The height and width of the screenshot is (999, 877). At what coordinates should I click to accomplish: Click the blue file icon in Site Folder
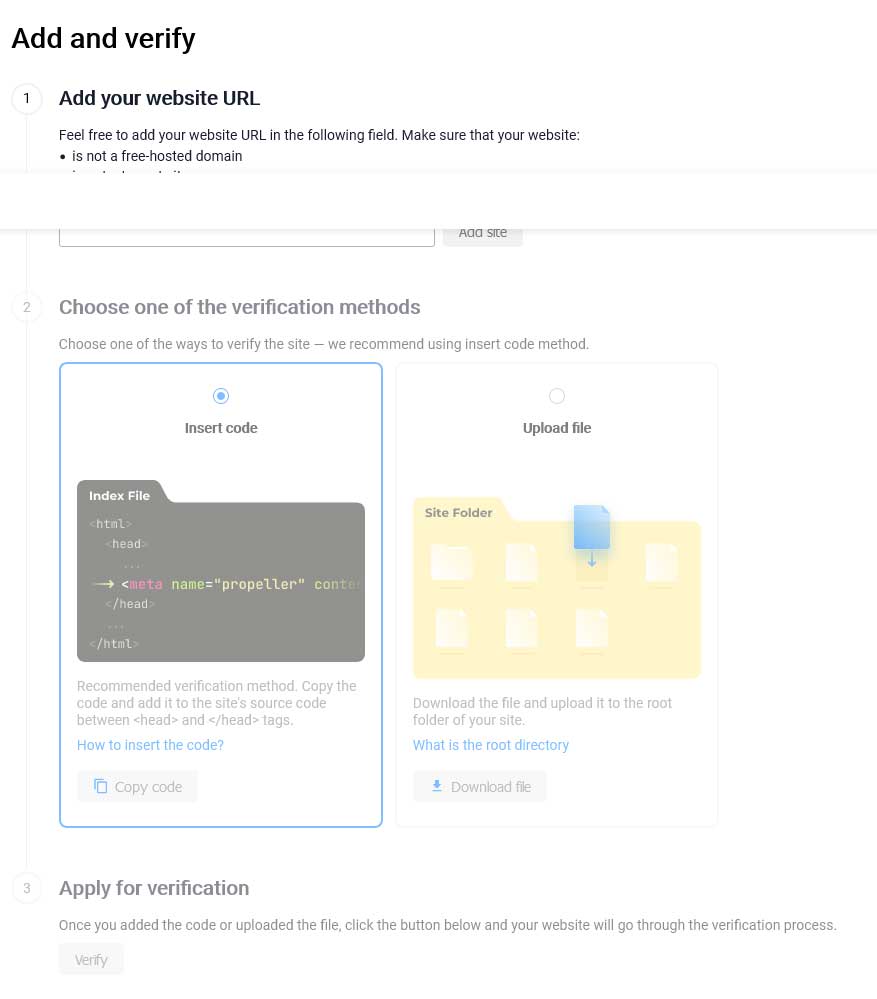[x=592, y=528]
